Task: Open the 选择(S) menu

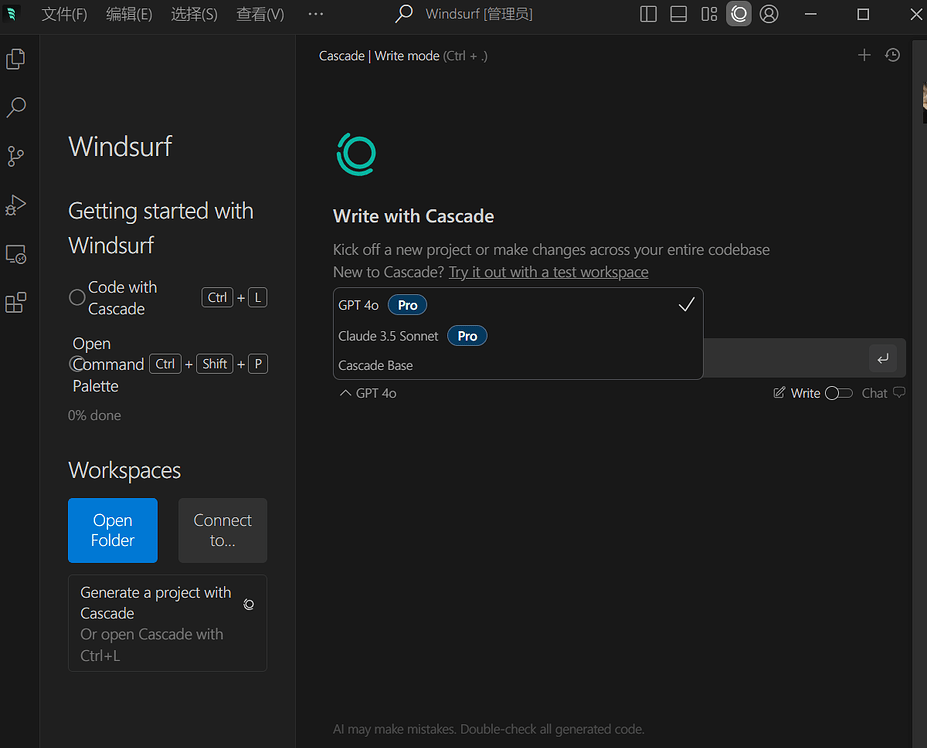Action: 194,14
